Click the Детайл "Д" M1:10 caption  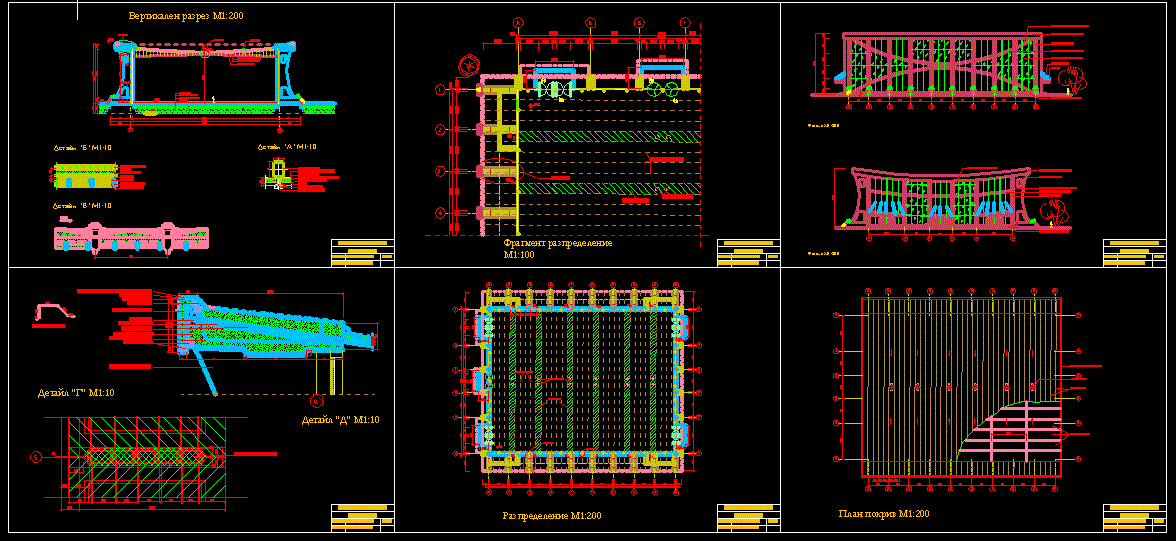[340, 420]
